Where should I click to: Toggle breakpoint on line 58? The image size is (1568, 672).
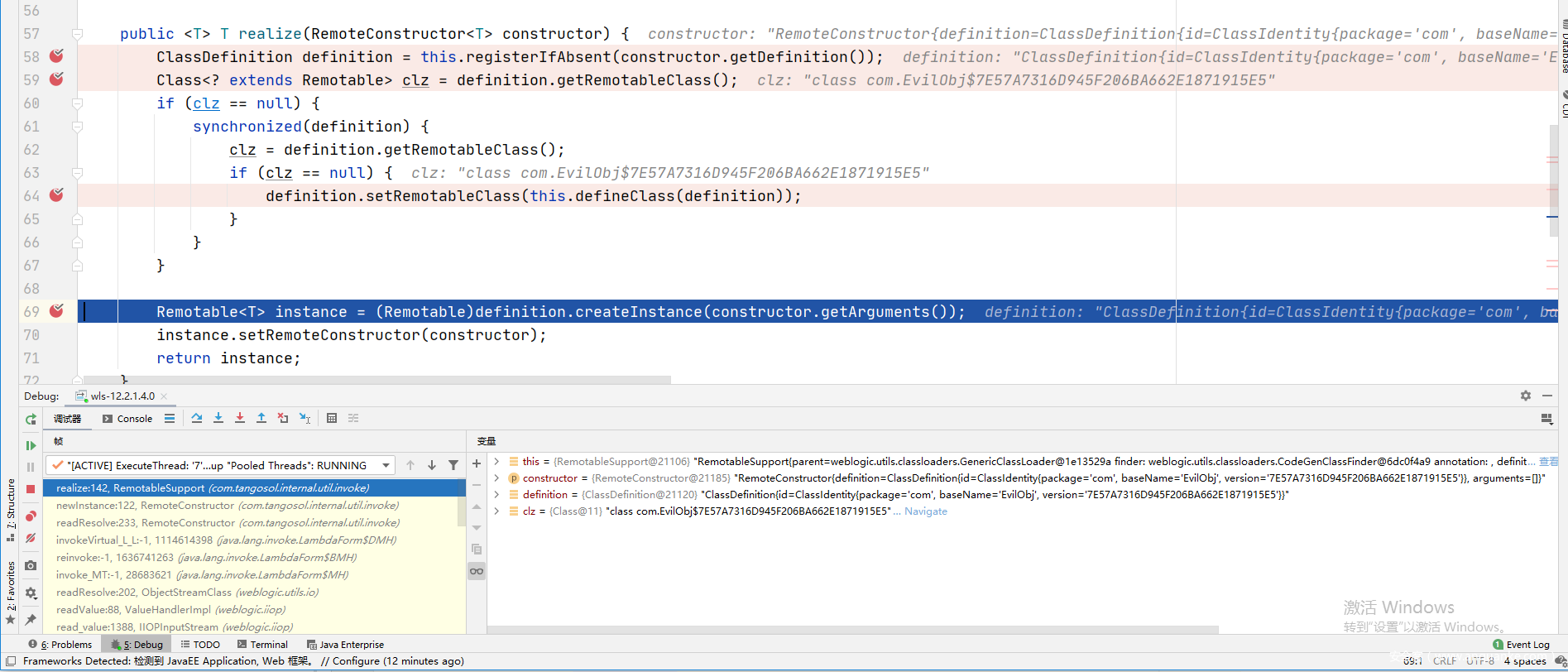point(56,56)
